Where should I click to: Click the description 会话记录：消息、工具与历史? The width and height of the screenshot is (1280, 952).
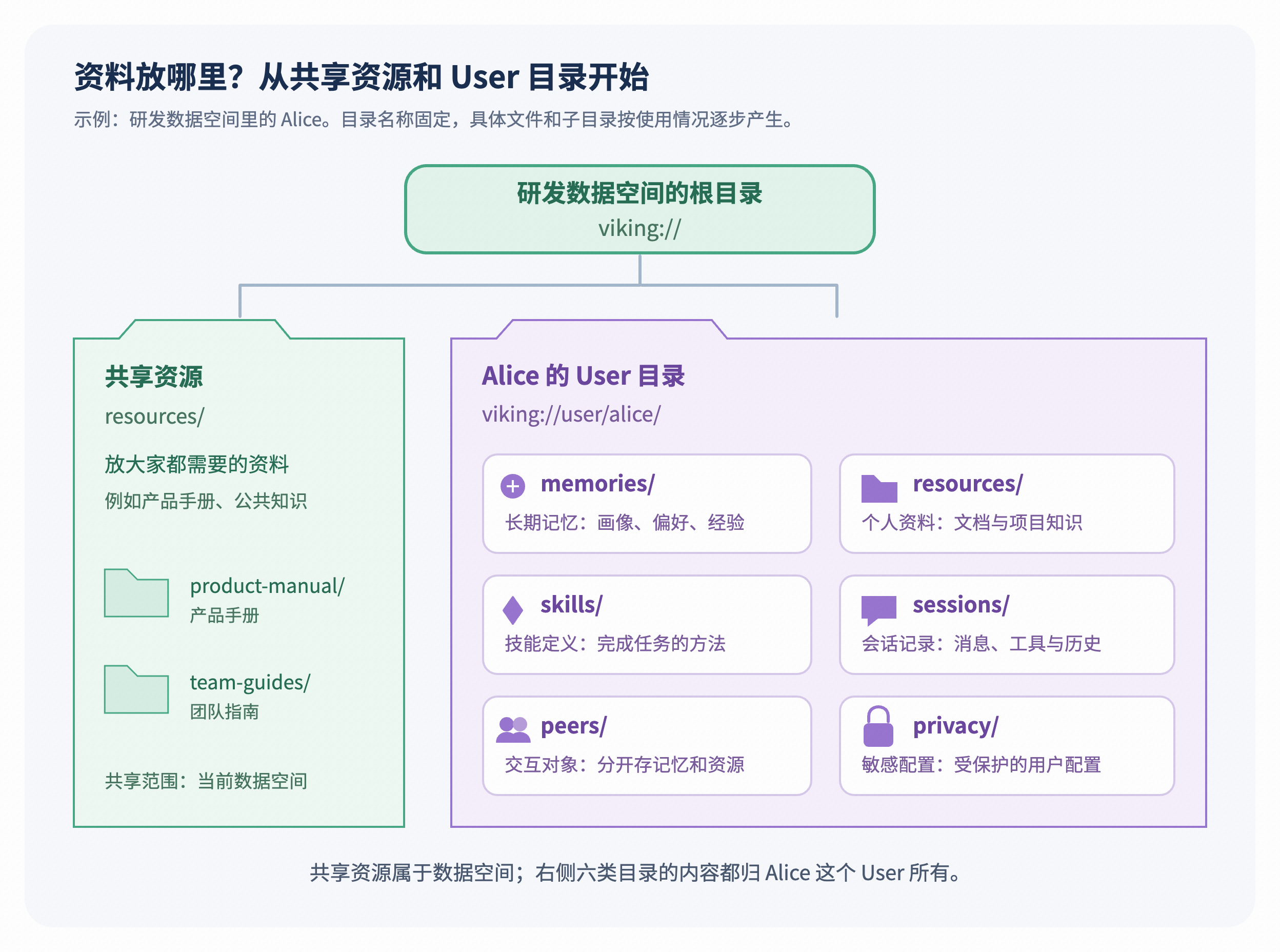[981, 643]
